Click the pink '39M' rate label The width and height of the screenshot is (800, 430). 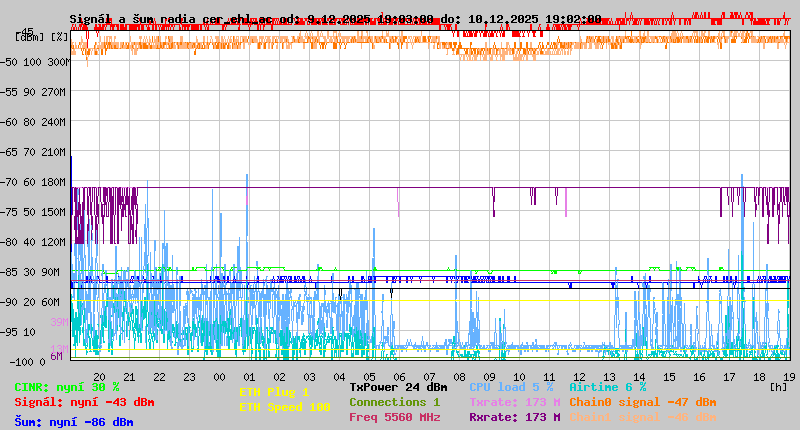[x=59, y=322]
